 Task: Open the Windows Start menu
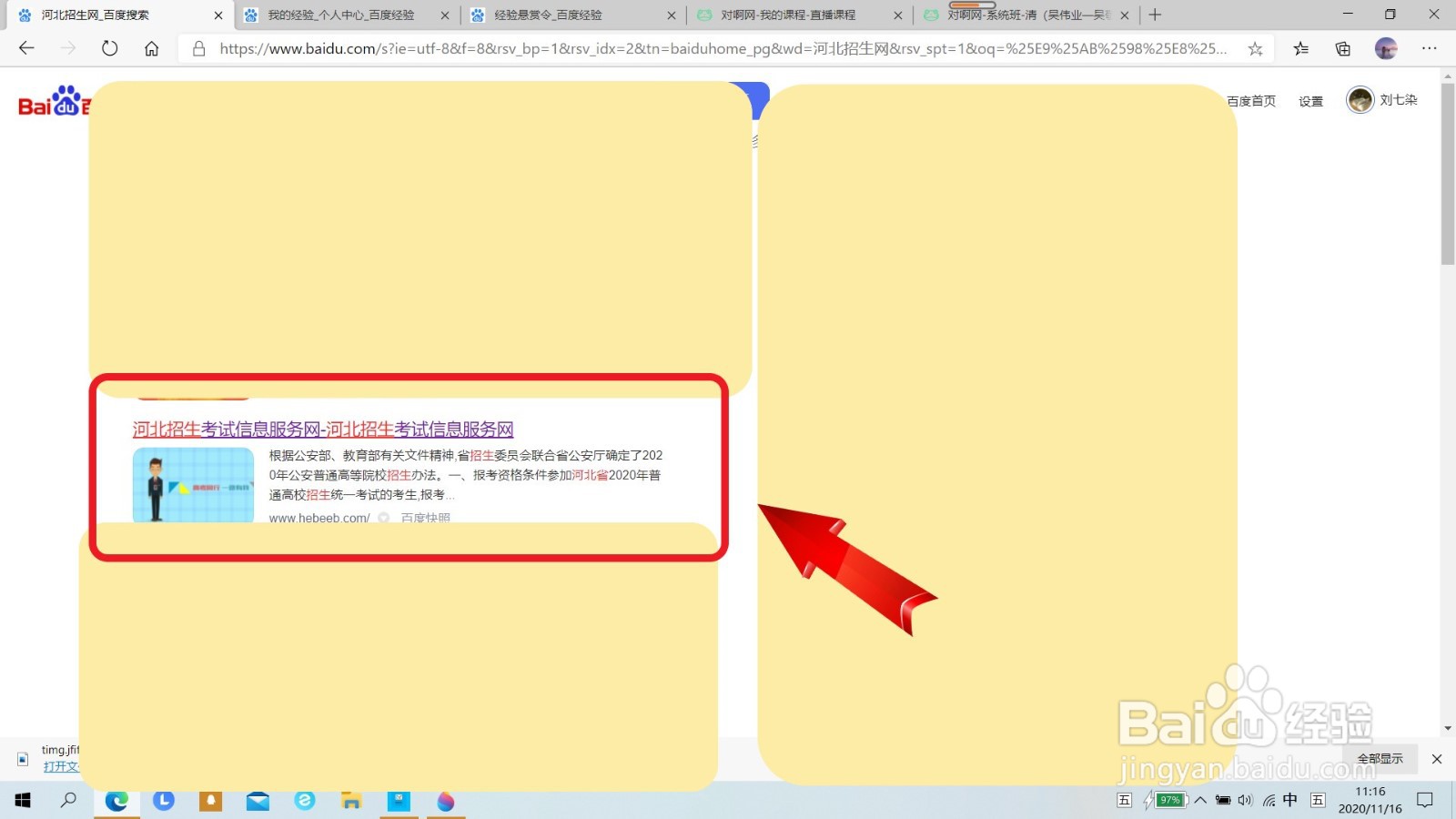coord(23,801)
